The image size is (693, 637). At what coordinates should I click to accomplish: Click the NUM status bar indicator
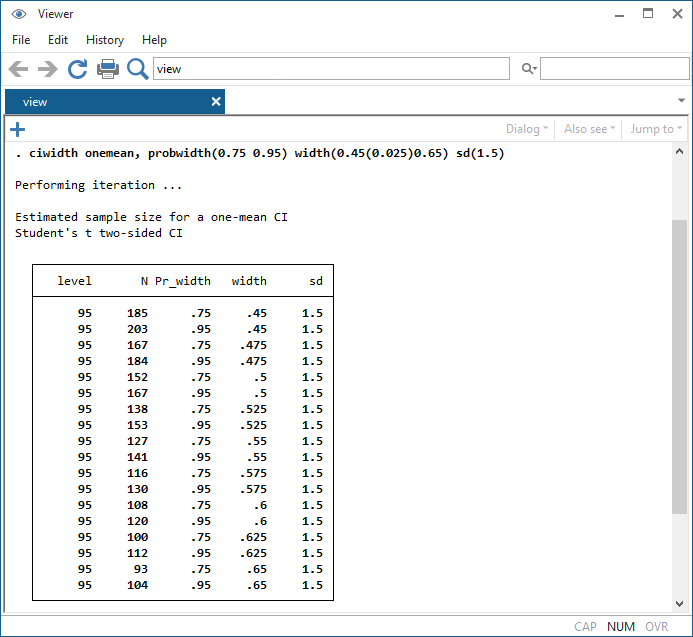621,626
